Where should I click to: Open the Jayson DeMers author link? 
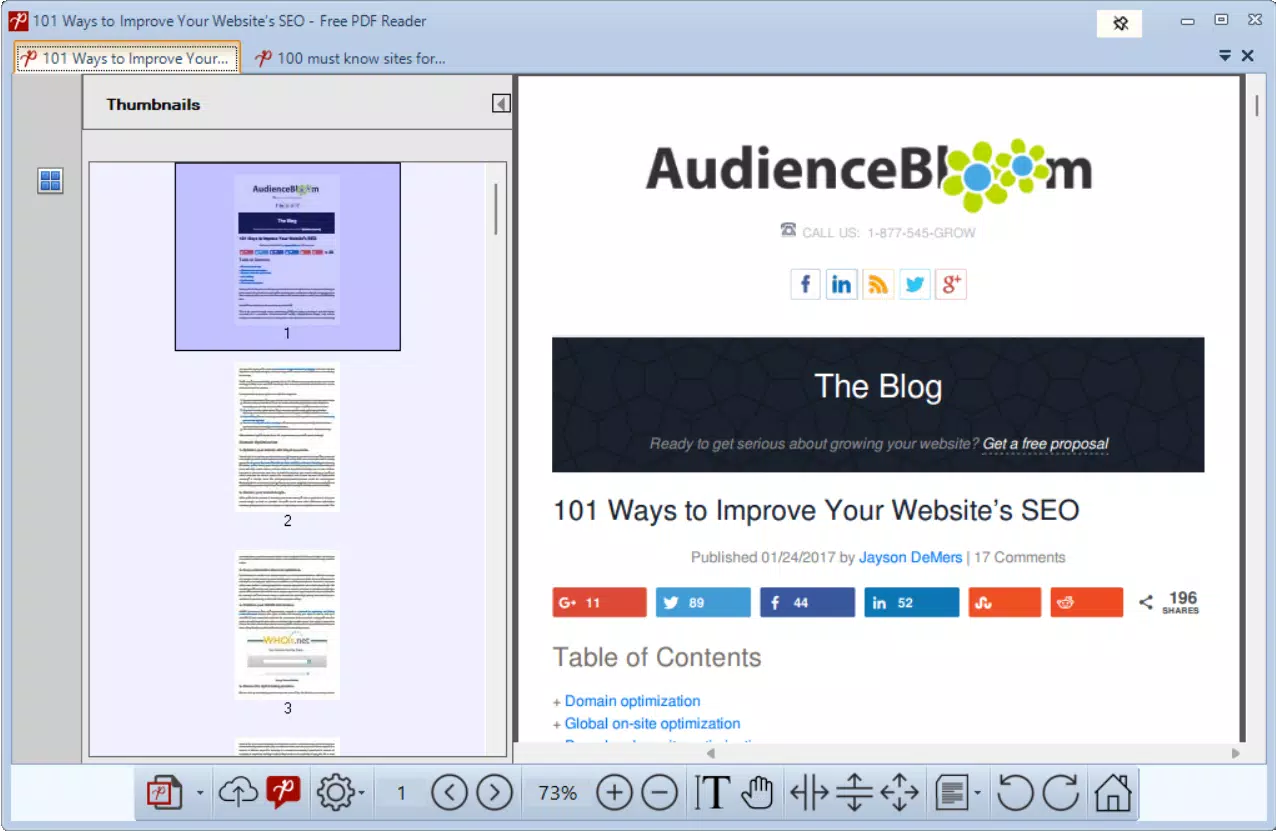coord(910,557)
